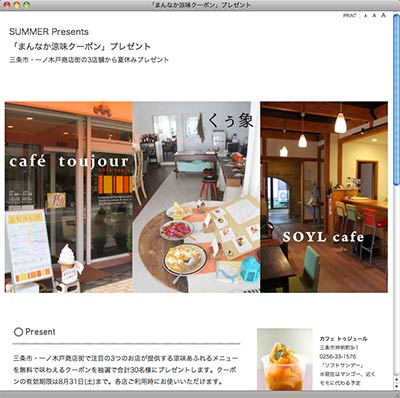Click the PRINT link at top right
This screenshot has width=400, height=398.
pos(350,15)
